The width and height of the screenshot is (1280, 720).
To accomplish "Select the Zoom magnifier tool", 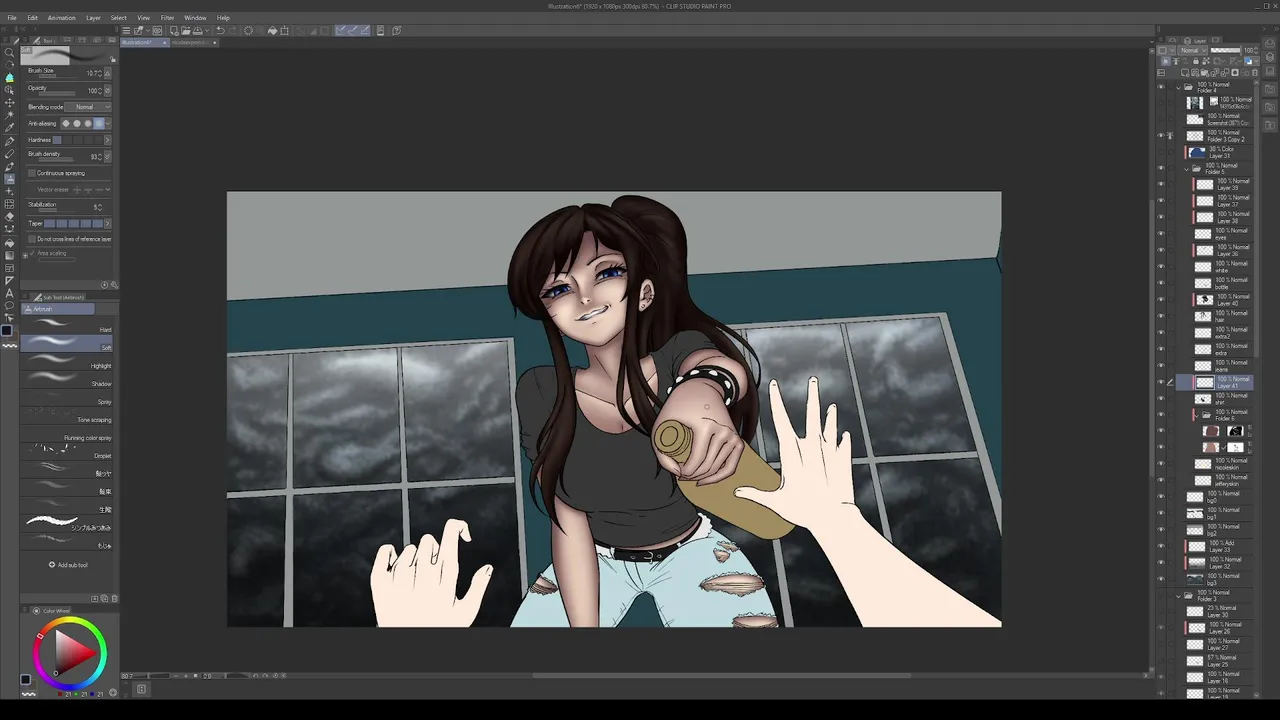I will (8, 52).
